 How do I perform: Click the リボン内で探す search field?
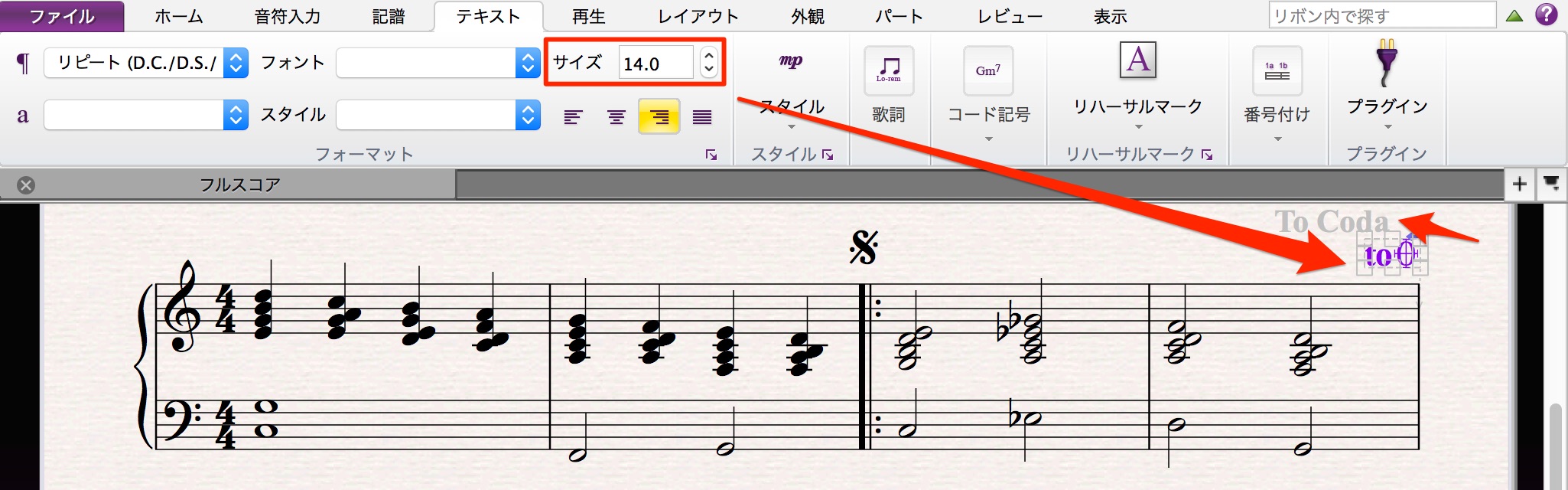[x=1381, y=15]
